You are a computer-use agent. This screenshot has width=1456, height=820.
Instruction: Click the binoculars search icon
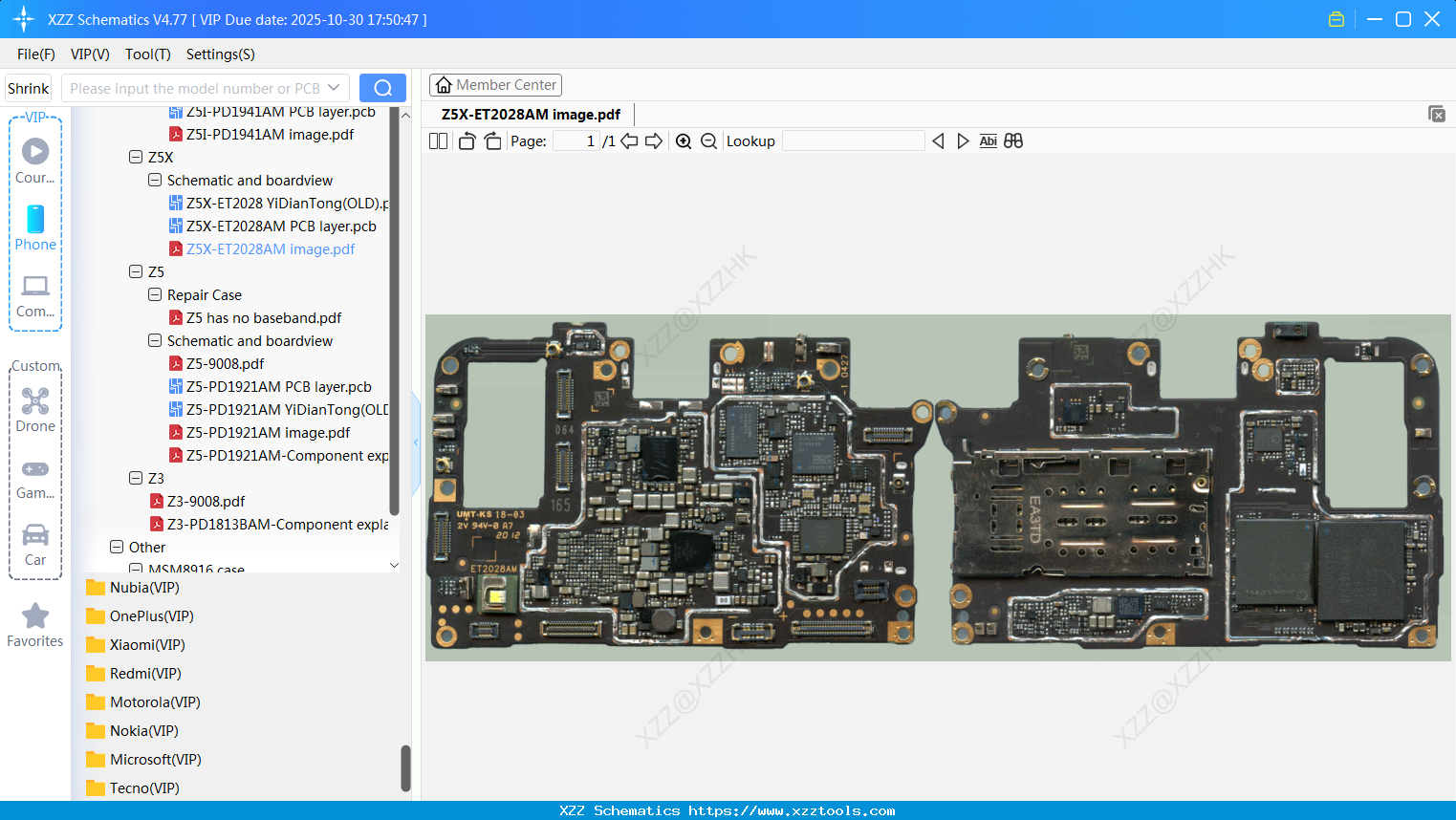click(1013, 141)
